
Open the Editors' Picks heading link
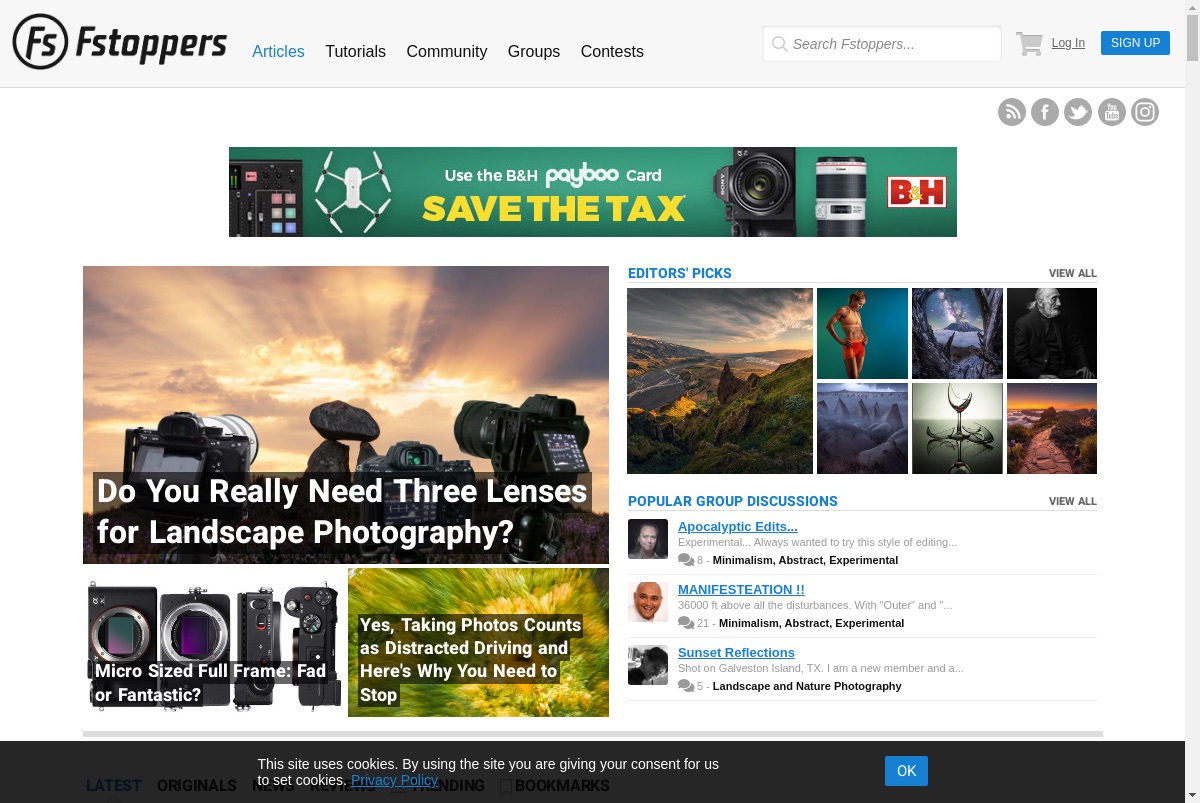click(x=680, y=273)
